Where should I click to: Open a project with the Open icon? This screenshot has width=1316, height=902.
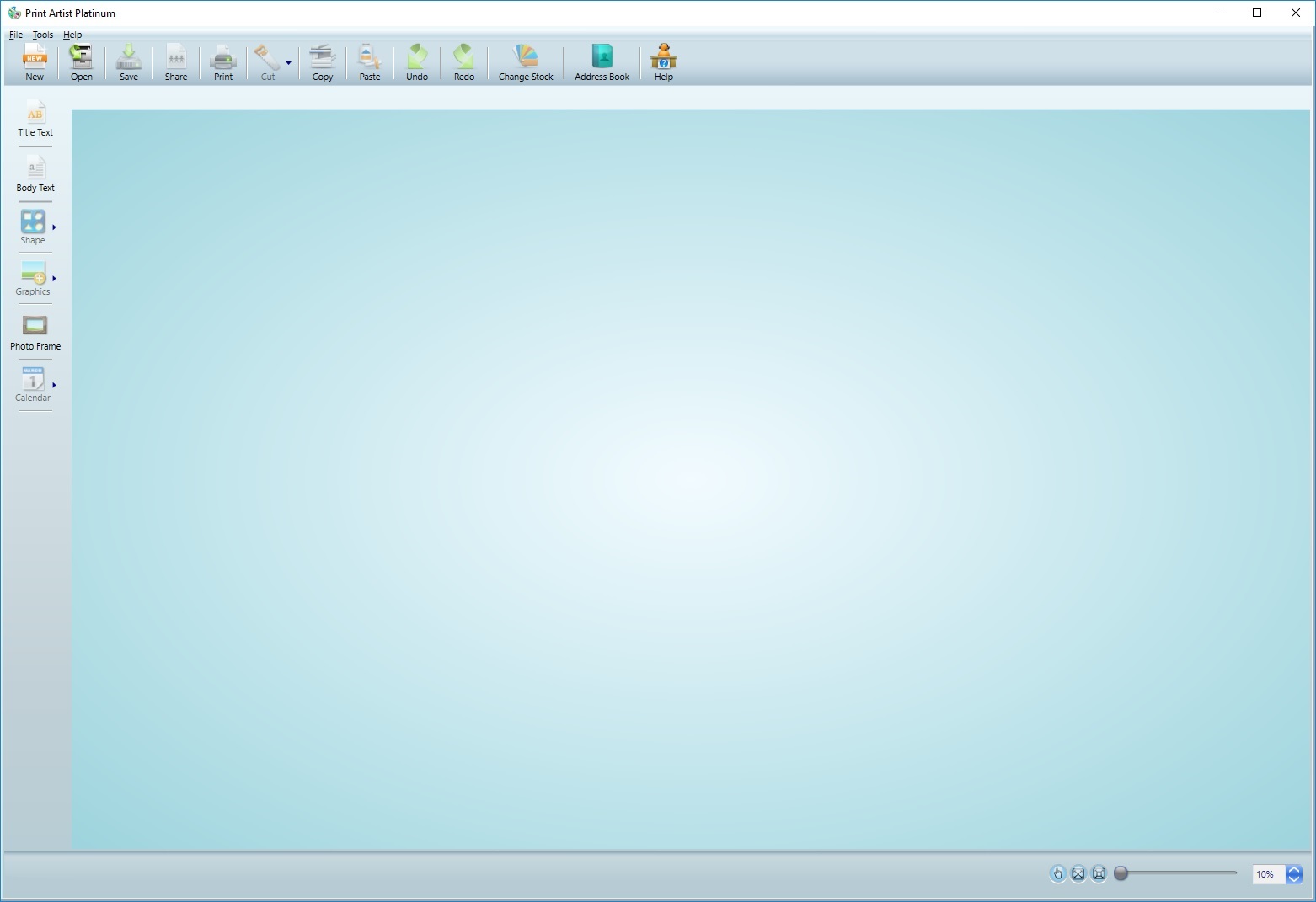(x=82, y=62)
